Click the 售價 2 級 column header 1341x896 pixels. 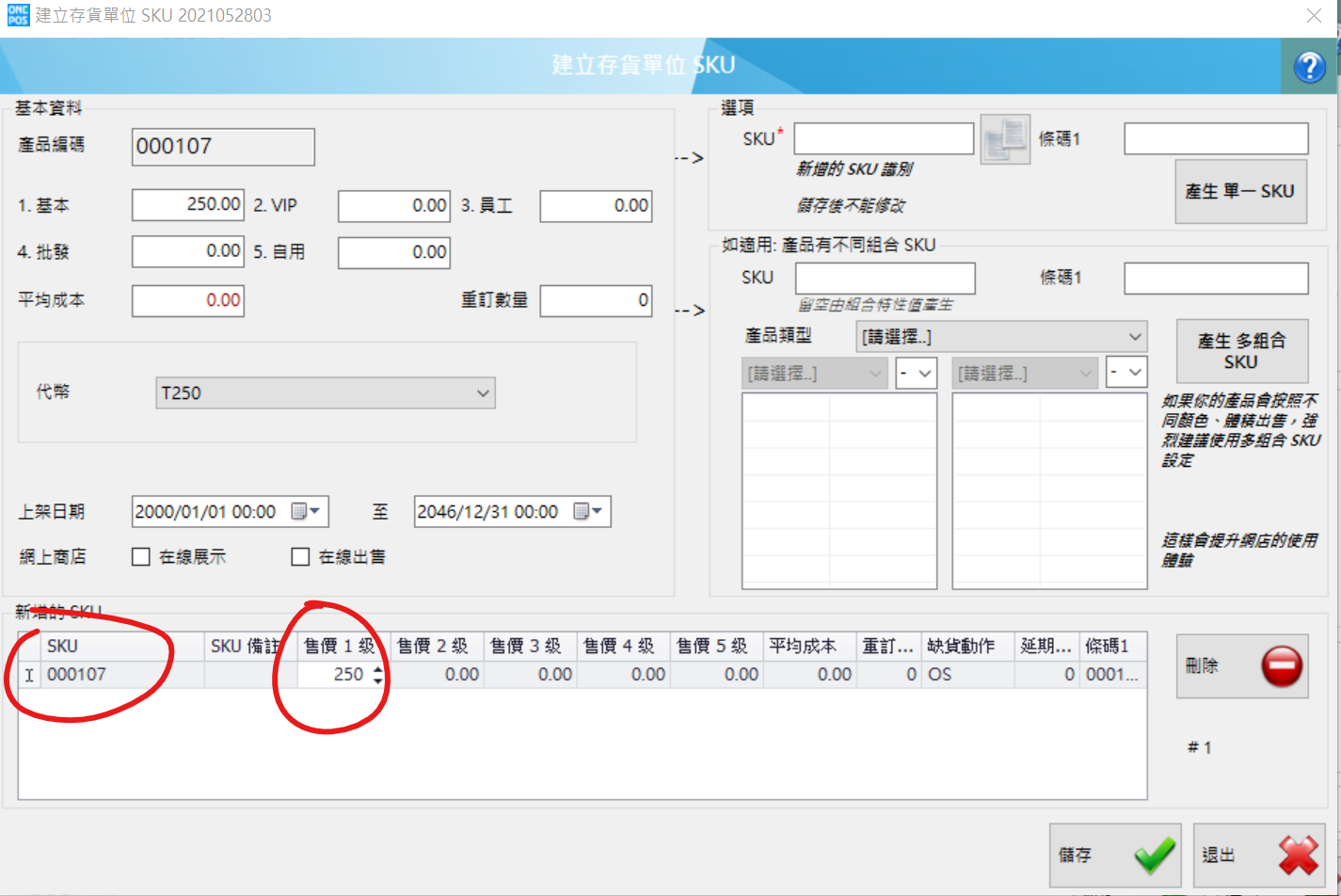(x=432, y=646)
